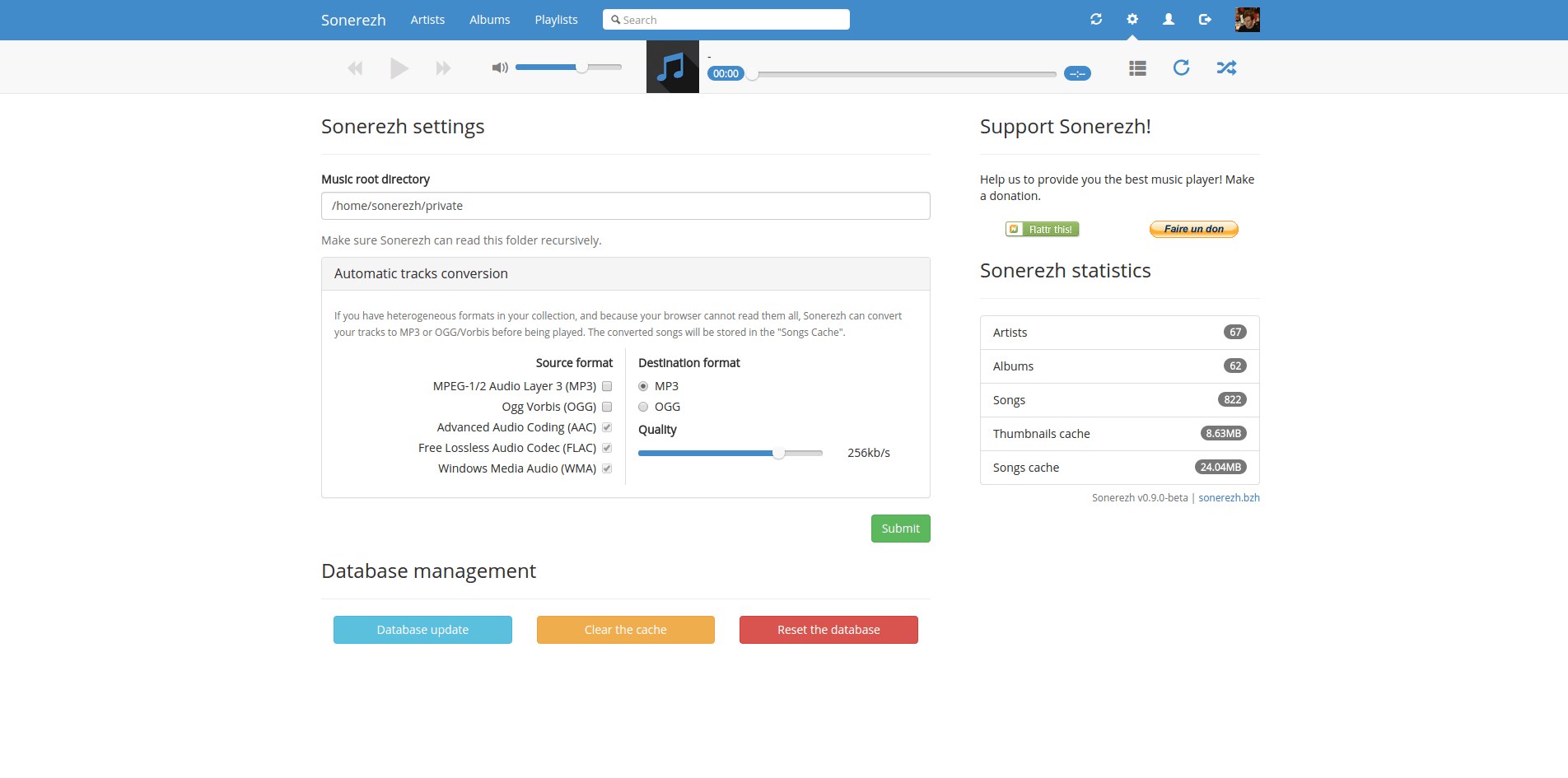Click the Songs statistics row
The image size is (1568, 778).
(x=1120, y=400)
